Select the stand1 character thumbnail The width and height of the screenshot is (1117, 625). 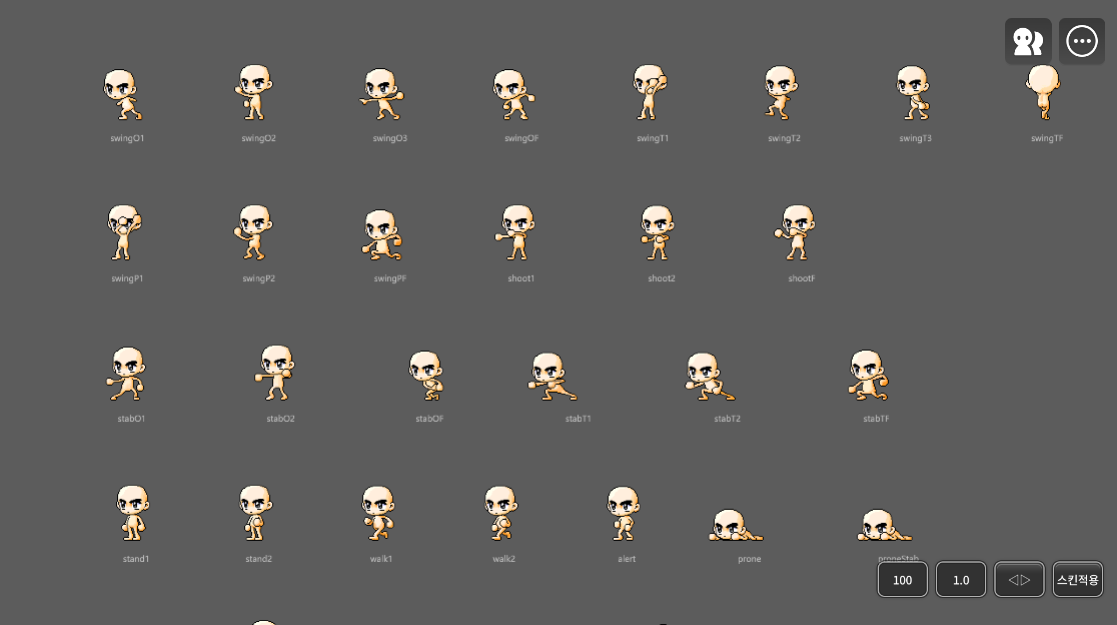[x=132, y=512]
